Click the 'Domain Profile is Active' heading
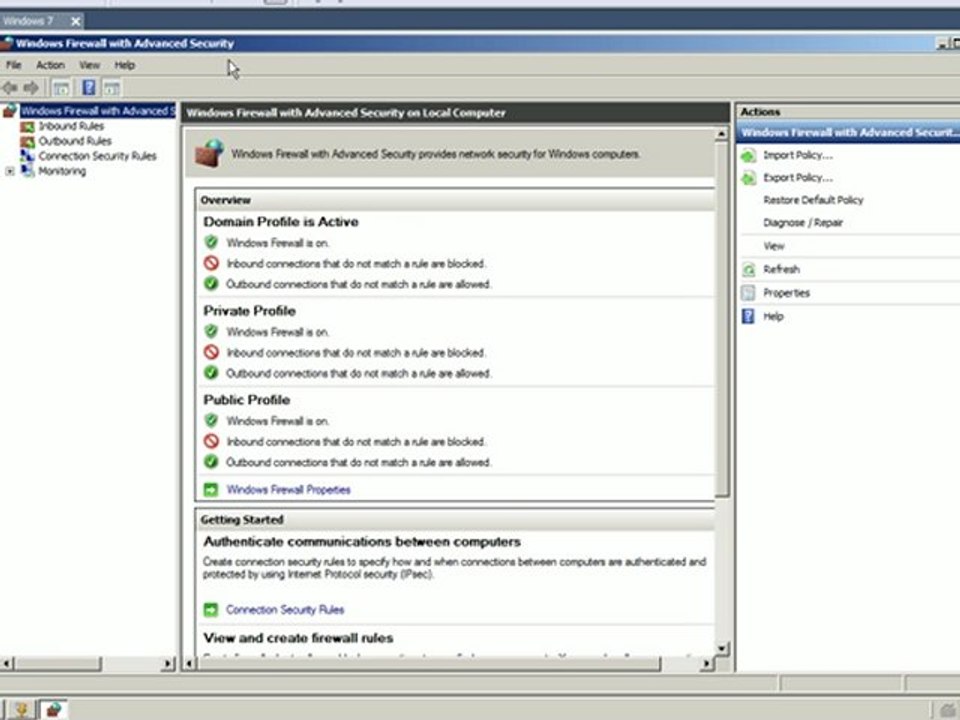960x720 pixels. point(281,222)
